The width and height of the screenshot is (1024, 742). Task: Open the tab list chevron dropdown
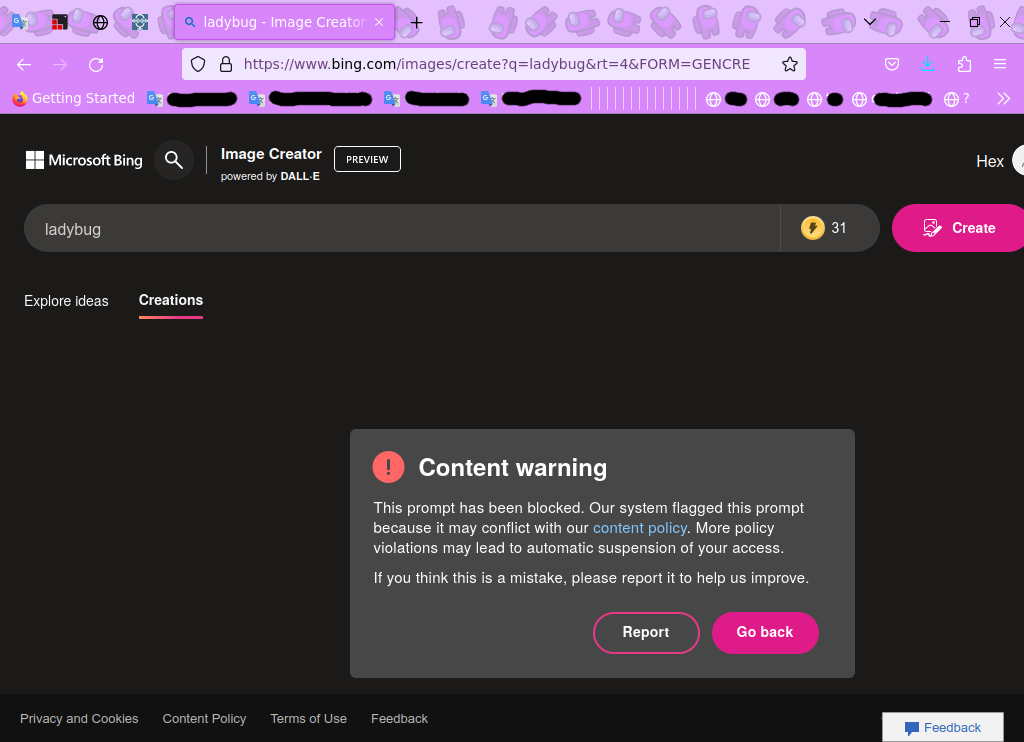tap(869, 21)
